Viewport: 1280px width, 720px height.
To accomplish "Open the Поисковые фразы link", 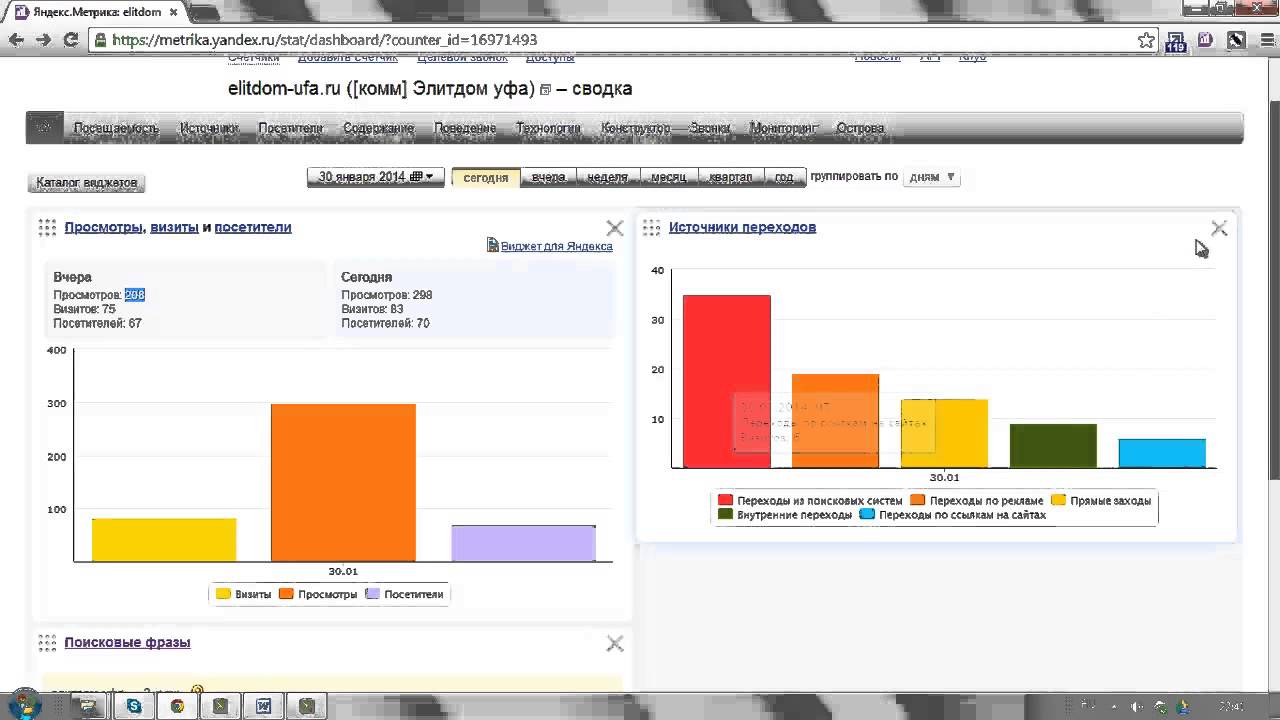I will click(127, 642).
